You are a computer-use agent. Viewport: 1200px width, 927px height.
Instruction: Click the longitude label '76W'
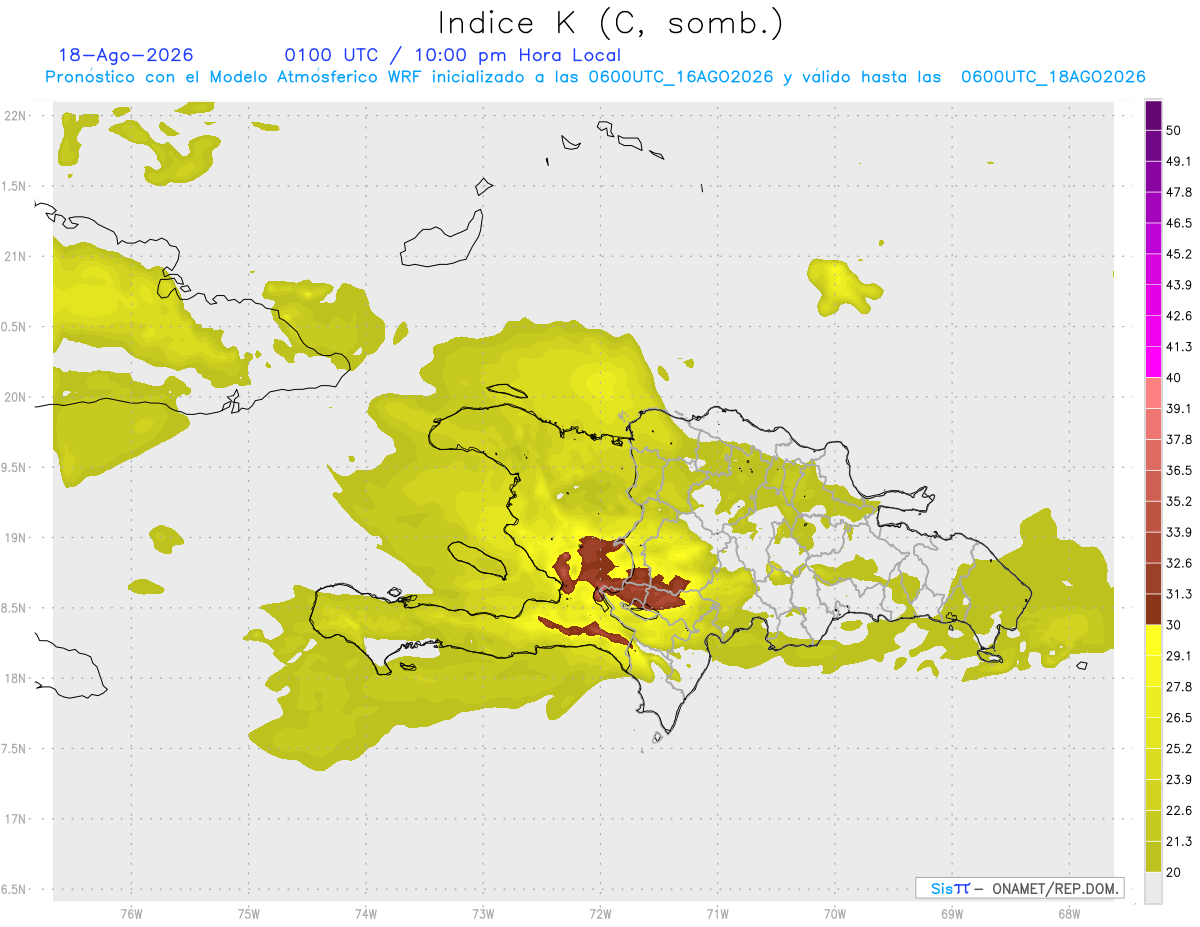click(131, 913)
